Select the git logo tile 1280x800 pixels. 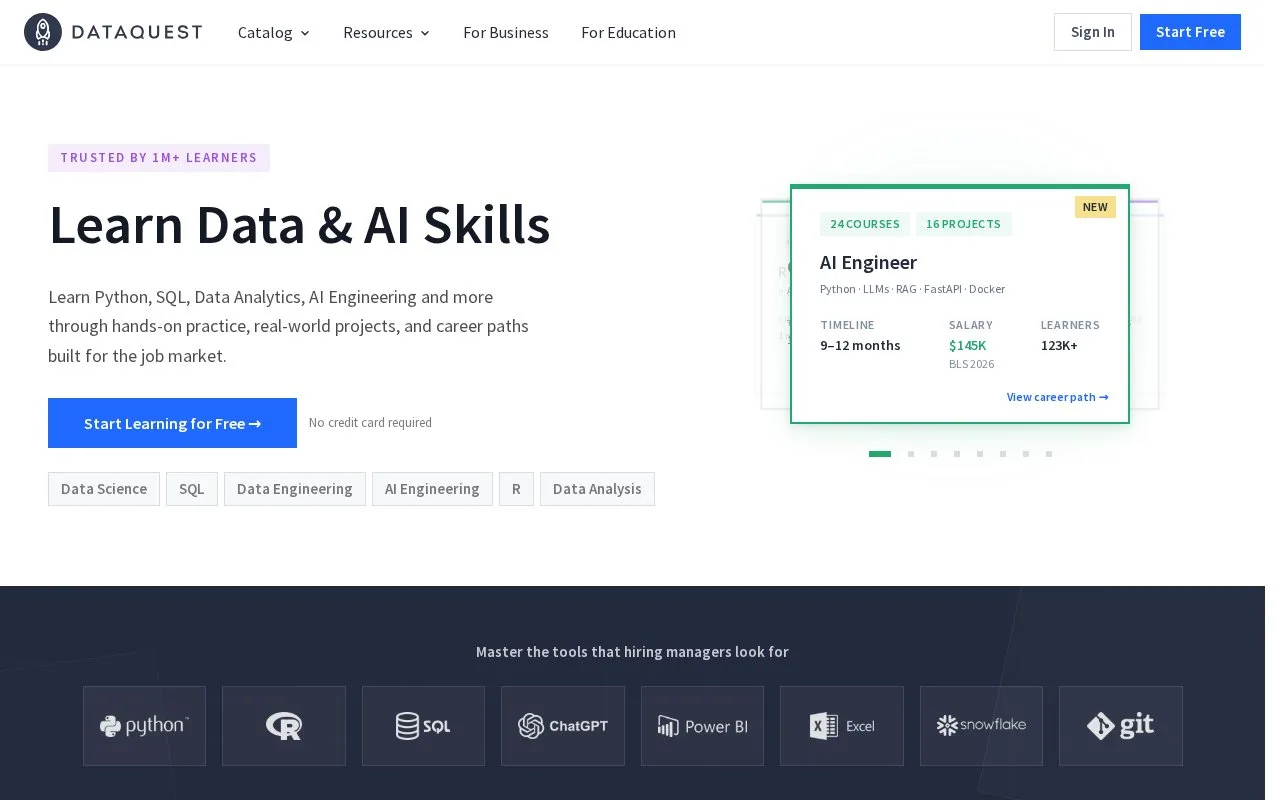point(1121,726)
